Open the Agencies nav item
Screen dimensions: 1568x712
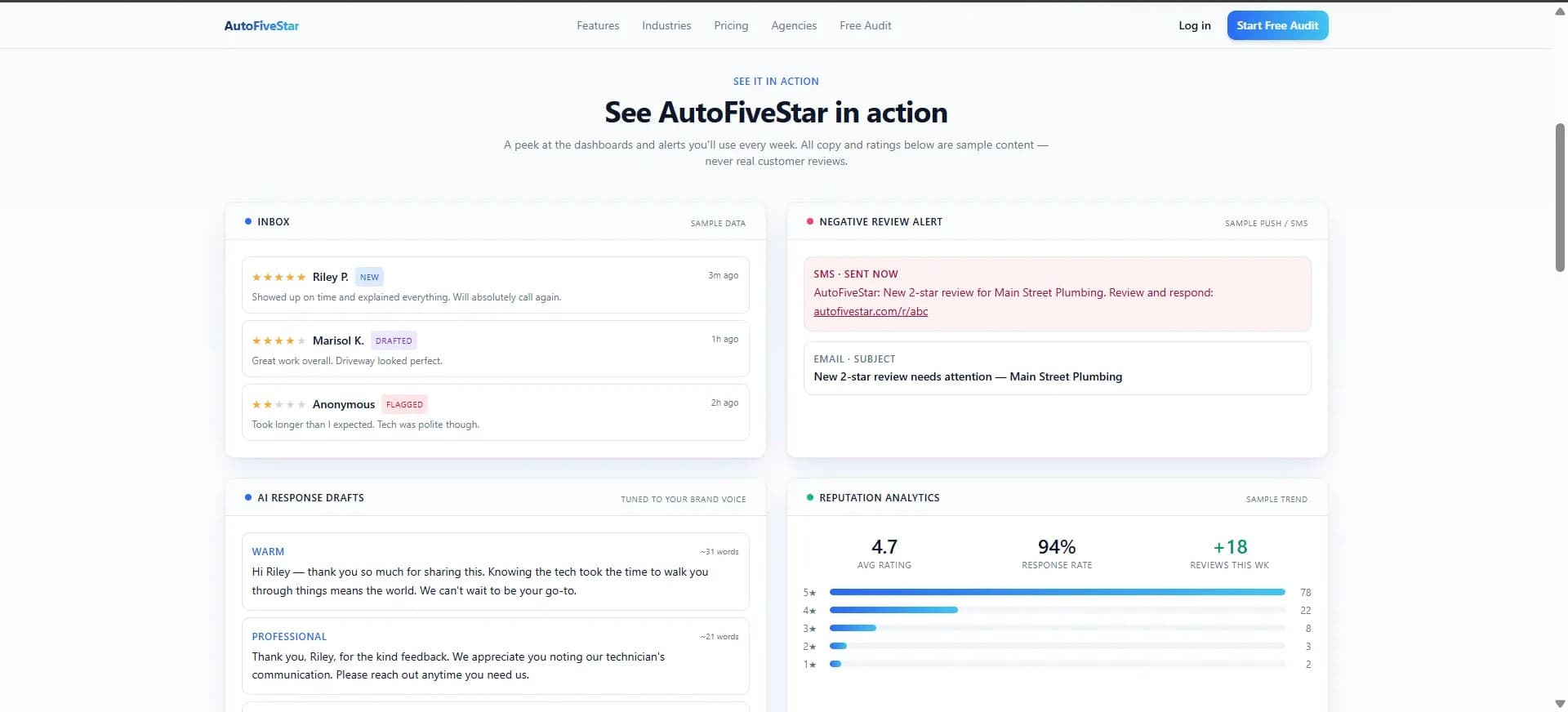(x=794, y=25)
